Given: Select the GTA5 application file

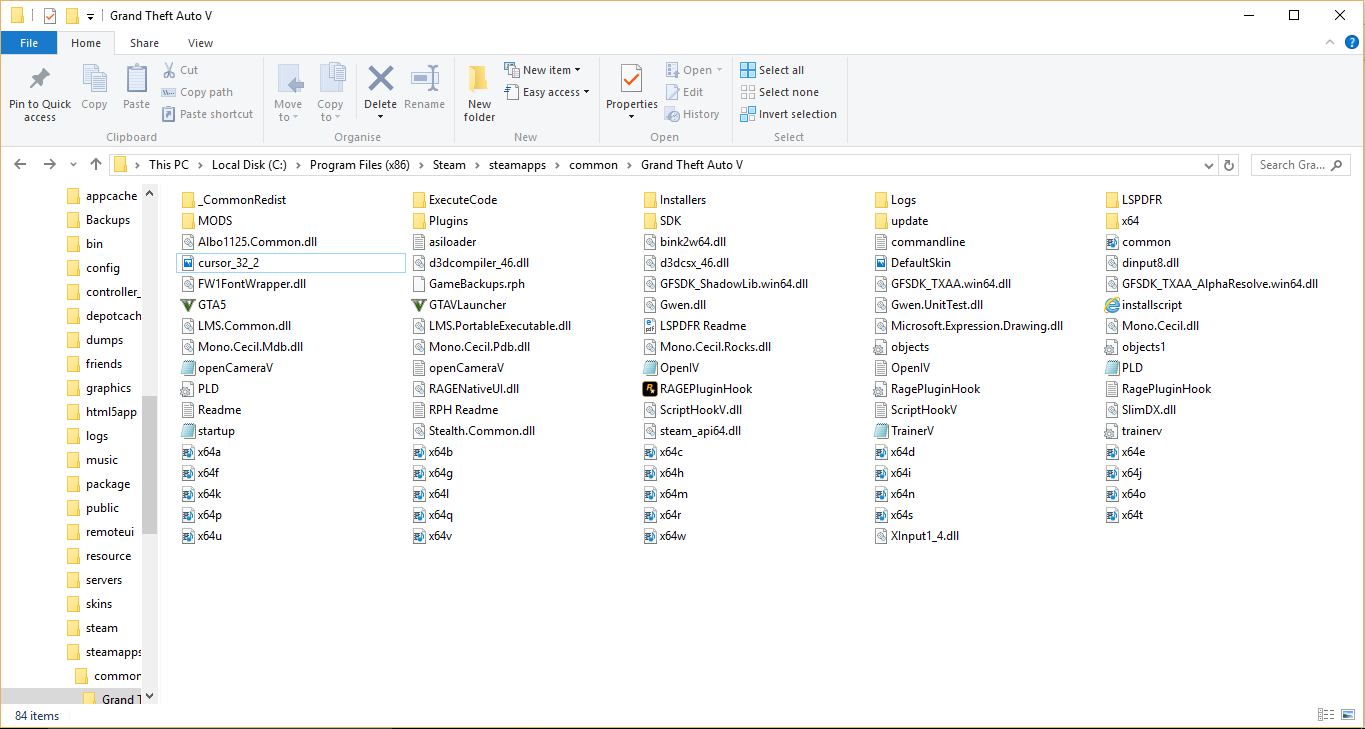Looking at the screenshot, I should [x=204, y=305].
